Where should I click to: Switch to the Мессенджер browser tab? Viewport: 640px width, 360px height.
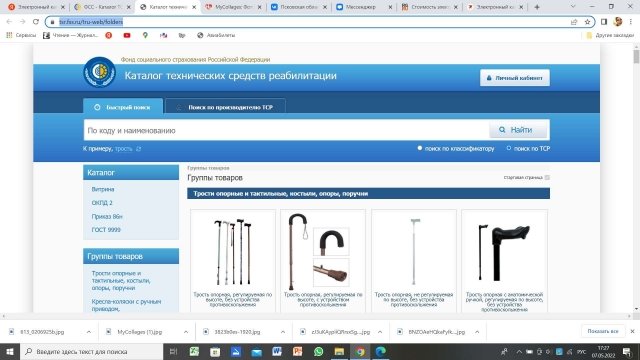[x=364, y=7]
